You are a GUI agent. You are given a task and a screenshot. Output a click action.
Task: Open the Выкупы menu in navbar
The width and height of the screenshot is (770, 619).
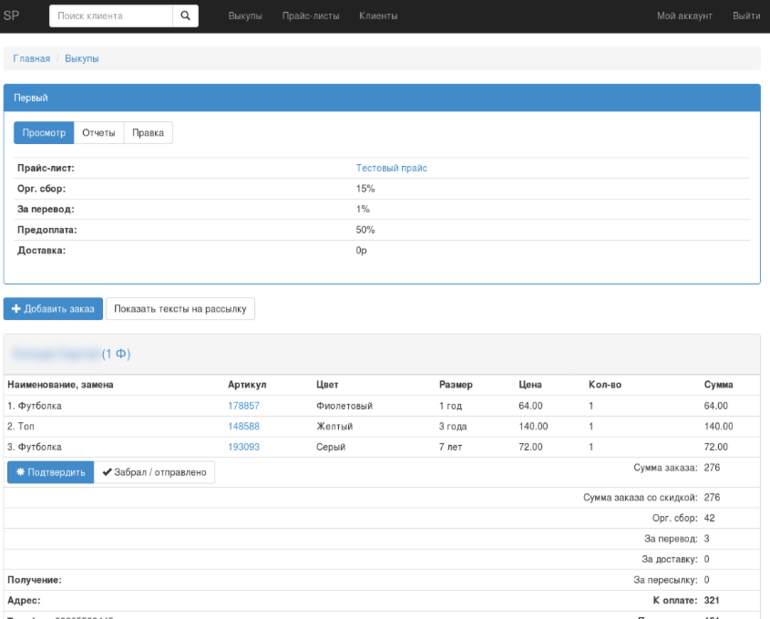(x=245, y=16)
